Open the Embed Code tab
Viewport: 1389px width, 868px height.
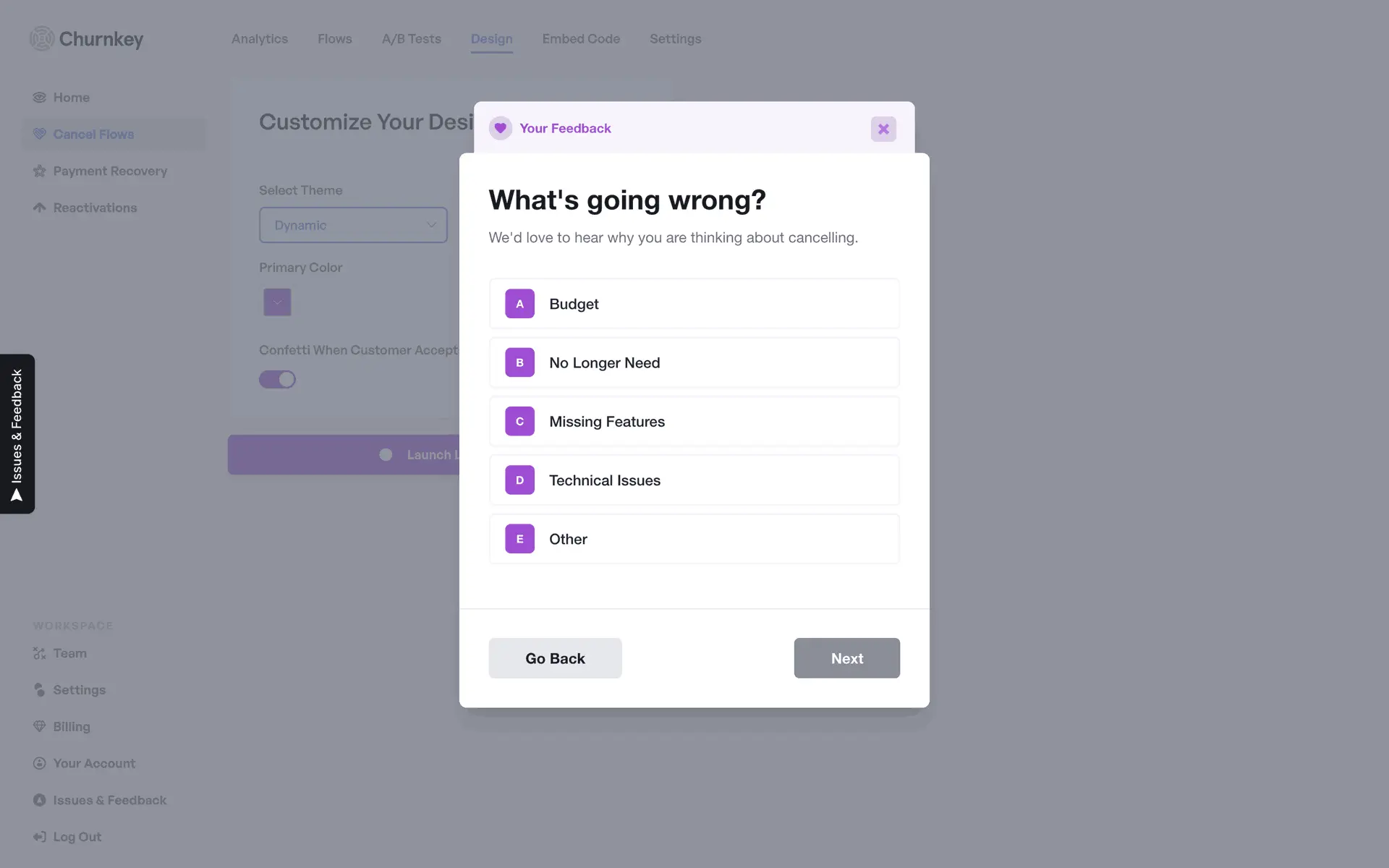coord(581,39)
